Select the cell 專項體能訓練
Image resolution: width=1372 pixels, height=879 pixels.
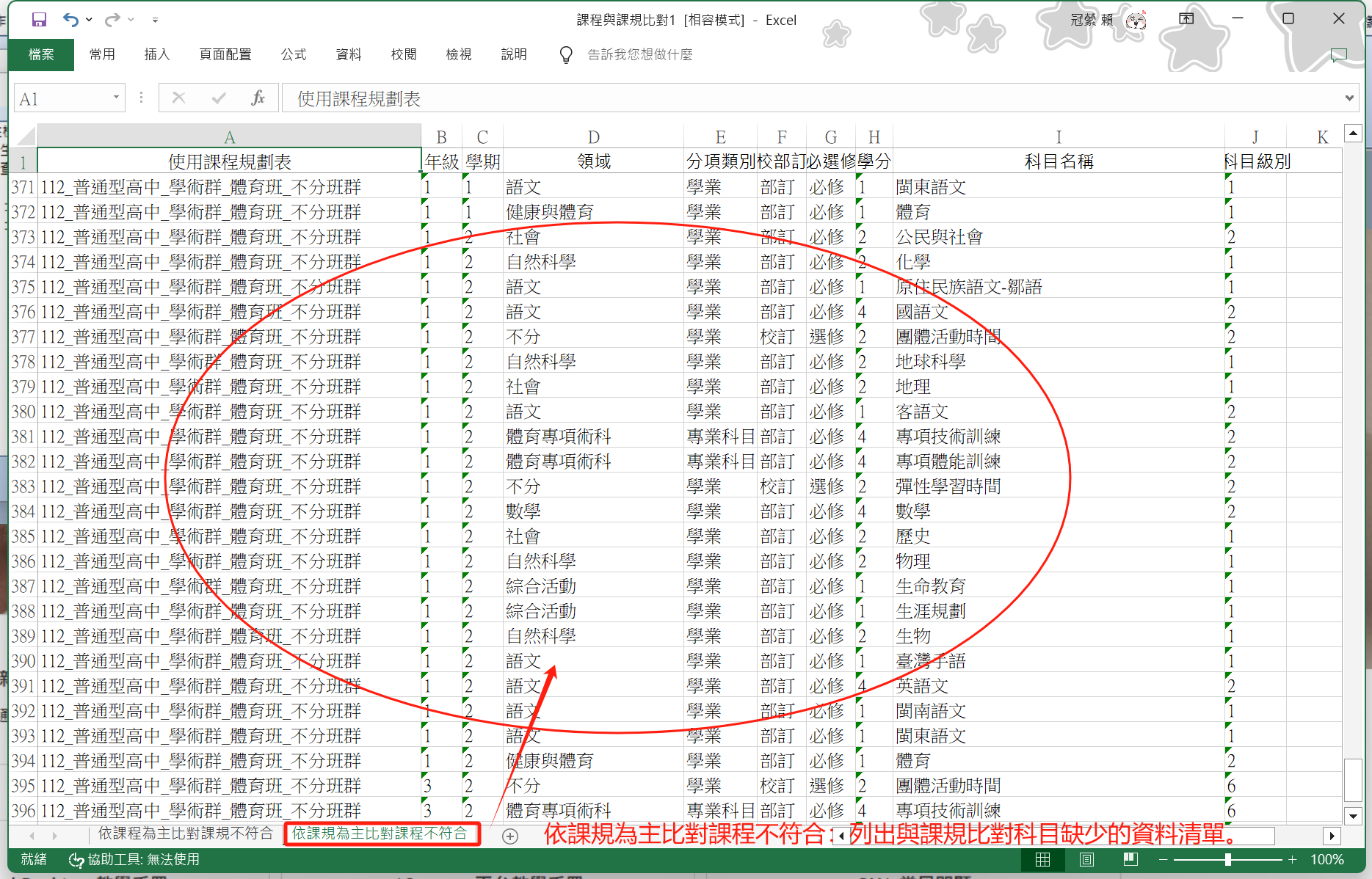click(x=1059, y=462)
